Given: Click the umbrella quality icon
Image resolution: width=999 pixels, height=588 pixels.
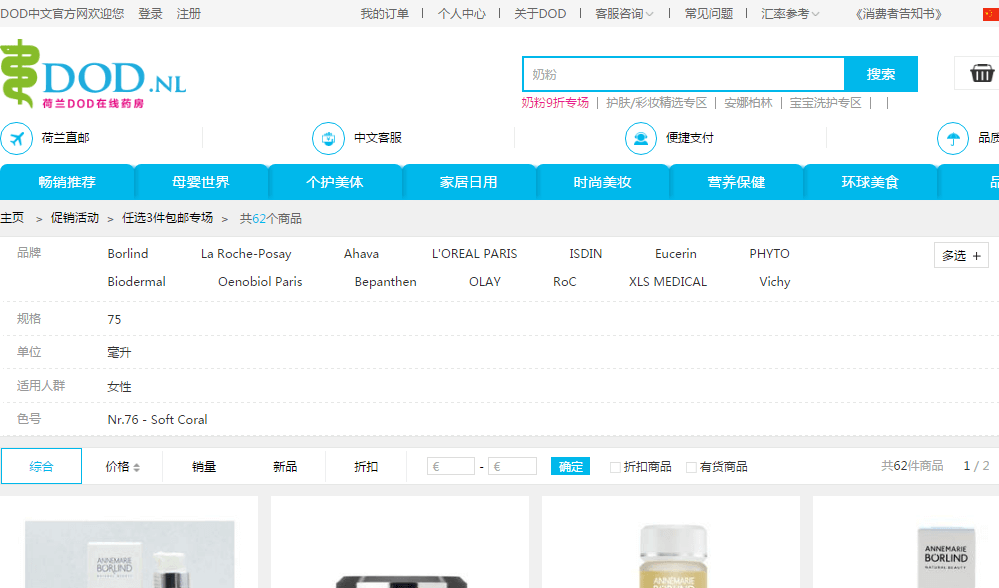Looking at the screenshot, I should pos(953,138).
